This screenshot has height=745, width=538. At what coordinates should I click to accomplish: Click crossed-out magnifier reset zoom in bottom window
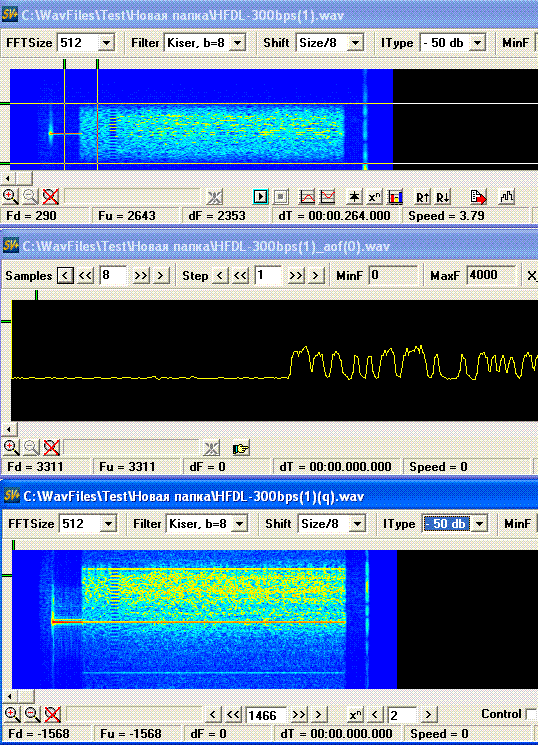tap(52, 714)
